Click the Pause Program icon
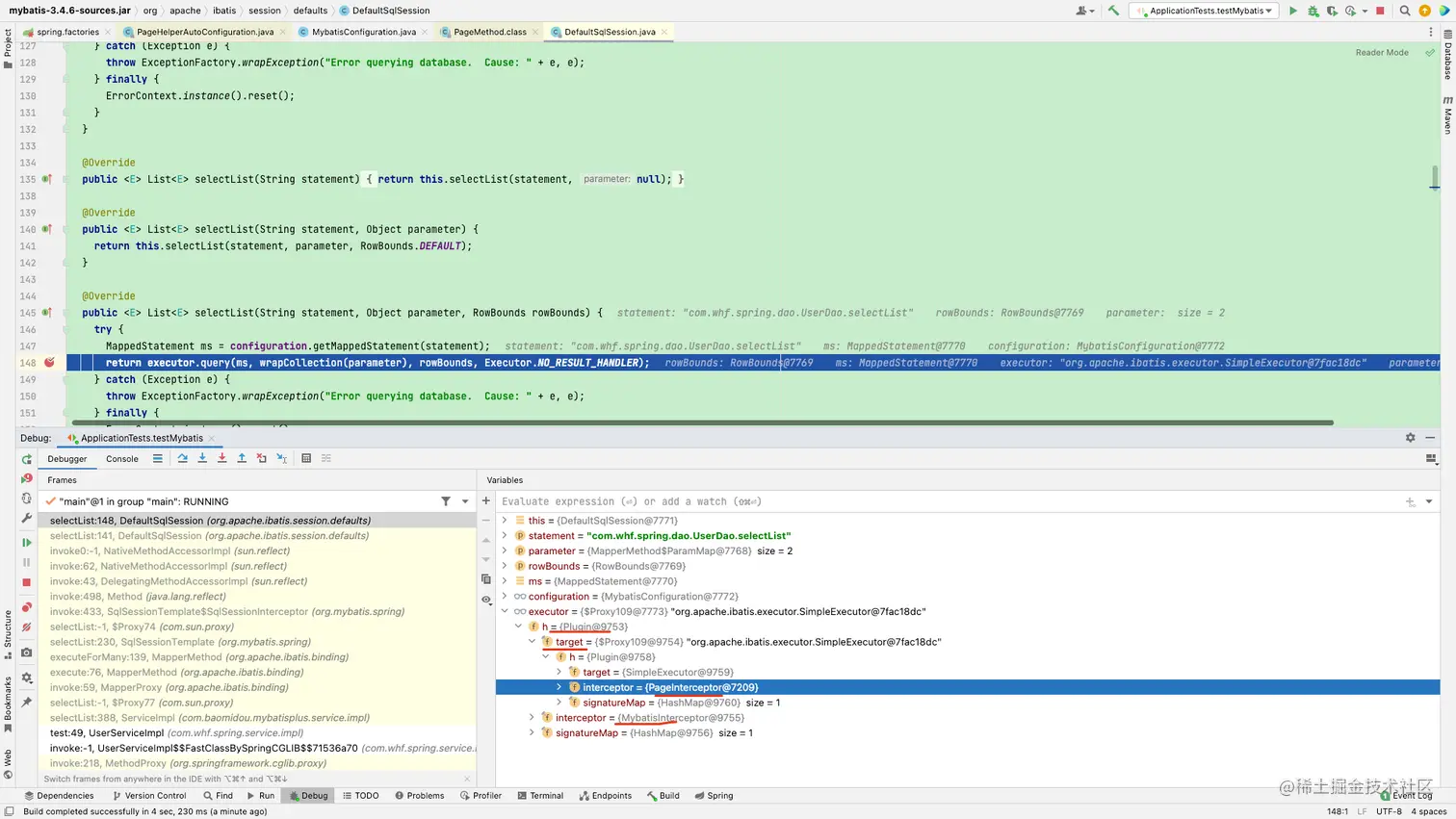Viewport: 1456px width, 819px height. pyautogui.click(x=27, y=562)
